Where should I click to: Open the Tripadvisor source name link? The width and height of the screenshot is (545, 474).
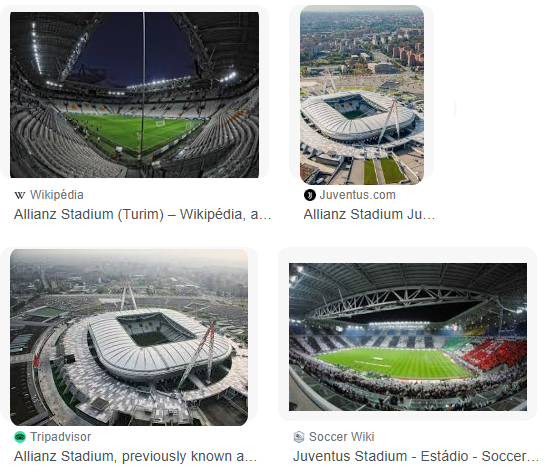click(60, 437)
